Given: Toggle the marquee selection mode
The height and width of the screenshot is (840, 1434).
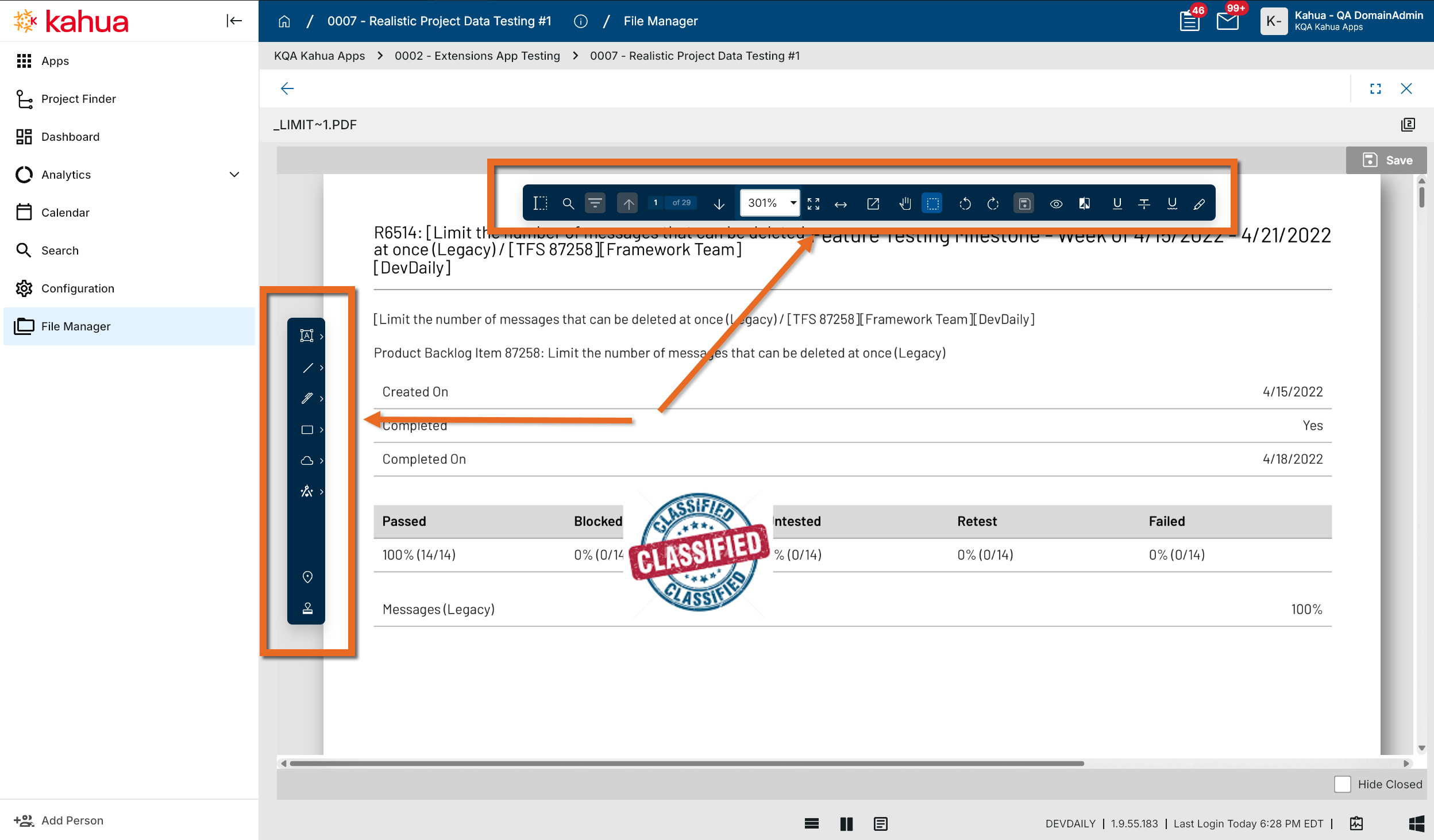Looking at the screenshot, I should point(932,203).
